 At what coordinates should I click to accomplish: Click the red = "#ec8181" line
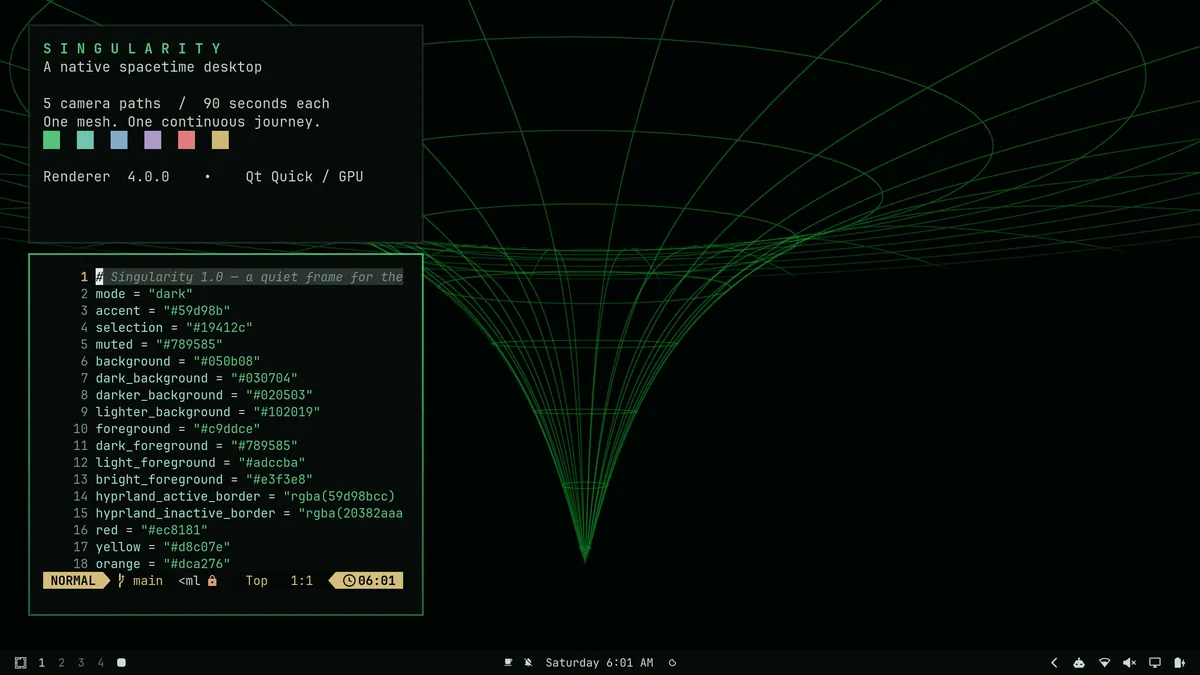click(x=152, y=530)
